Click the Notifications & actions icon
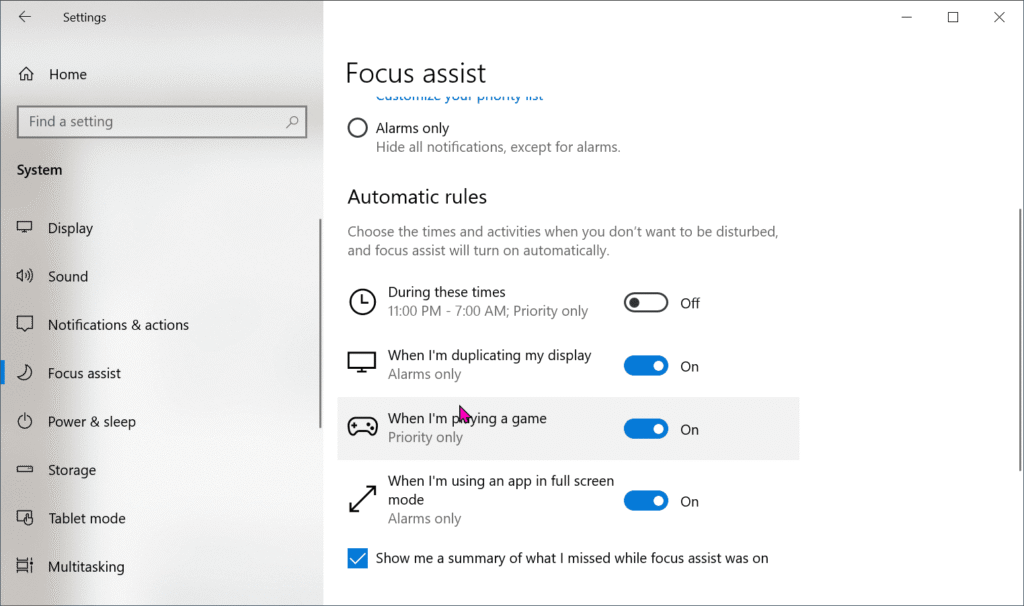Screen dimensions: 1024x606 pyautogui.click(x=25, y=324)
